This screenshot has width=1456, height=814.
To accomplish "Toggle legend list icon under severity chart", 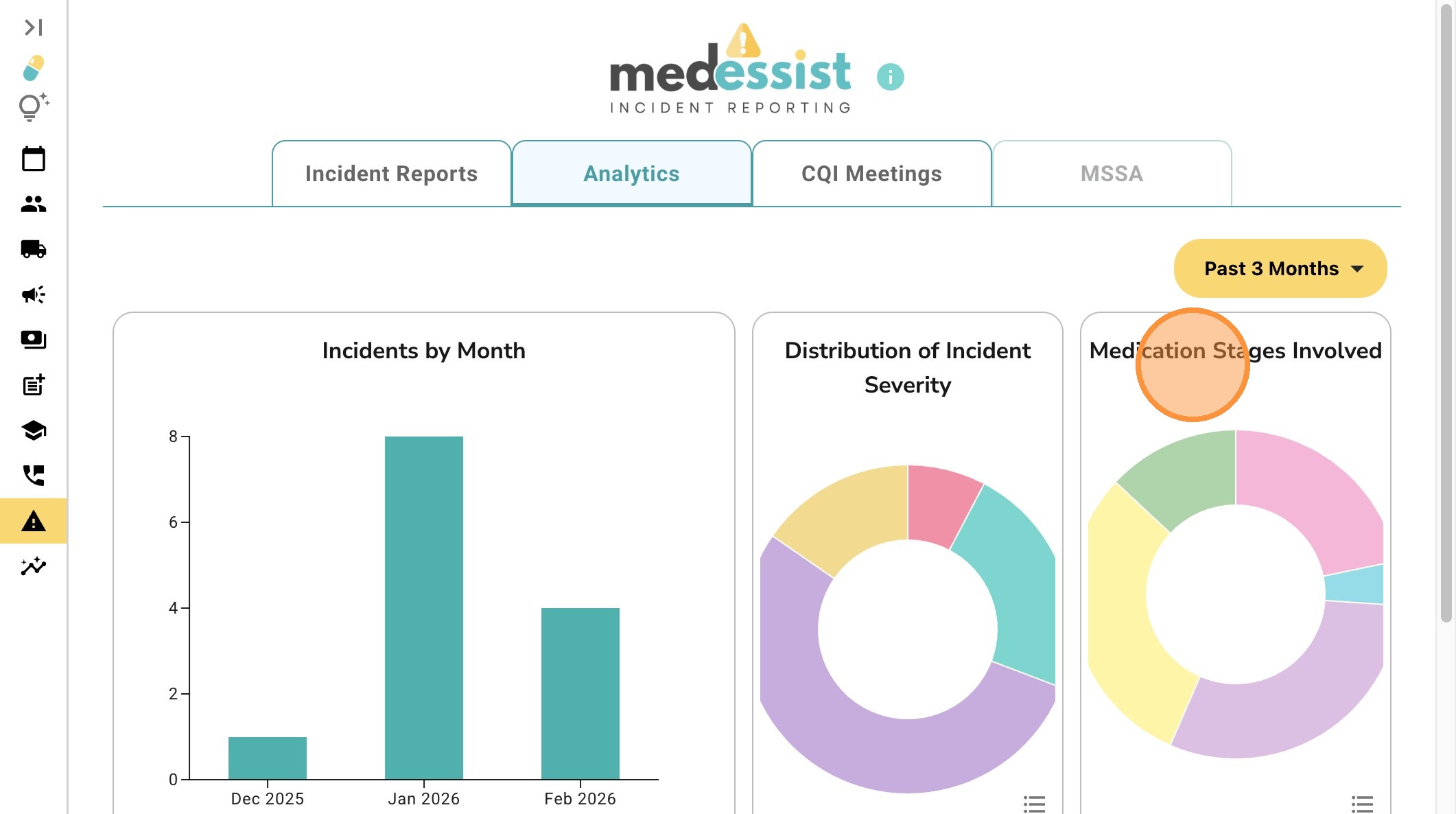I will point(1034,804).
